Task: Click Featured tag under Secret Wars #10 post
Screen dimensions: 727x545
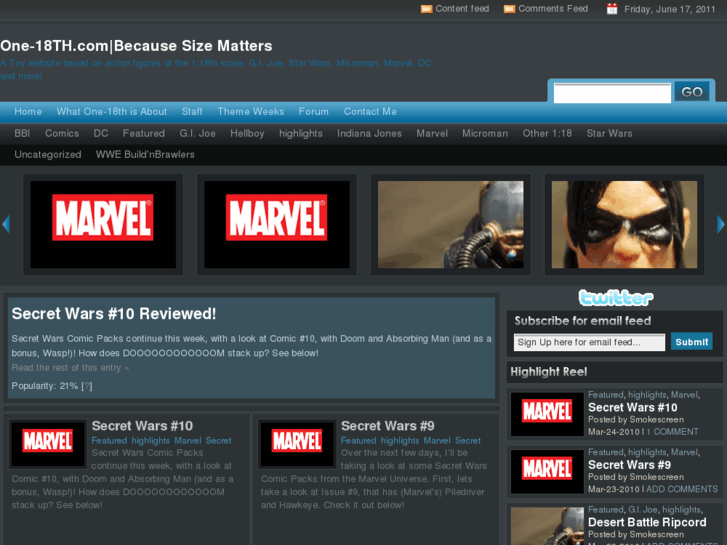Action: (109, 441)
